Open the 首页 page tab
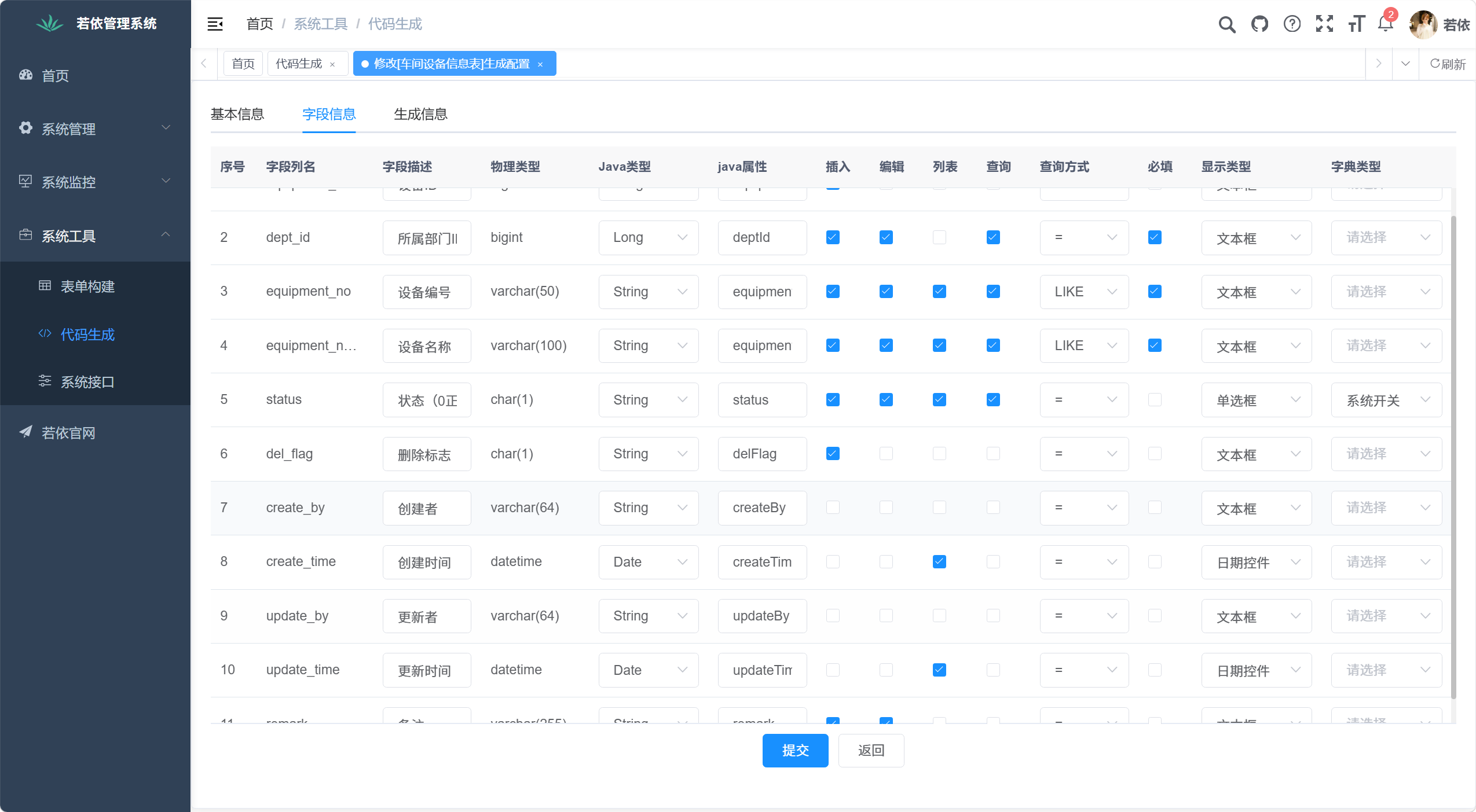1476x812 pixels. (x=243, y=64)
